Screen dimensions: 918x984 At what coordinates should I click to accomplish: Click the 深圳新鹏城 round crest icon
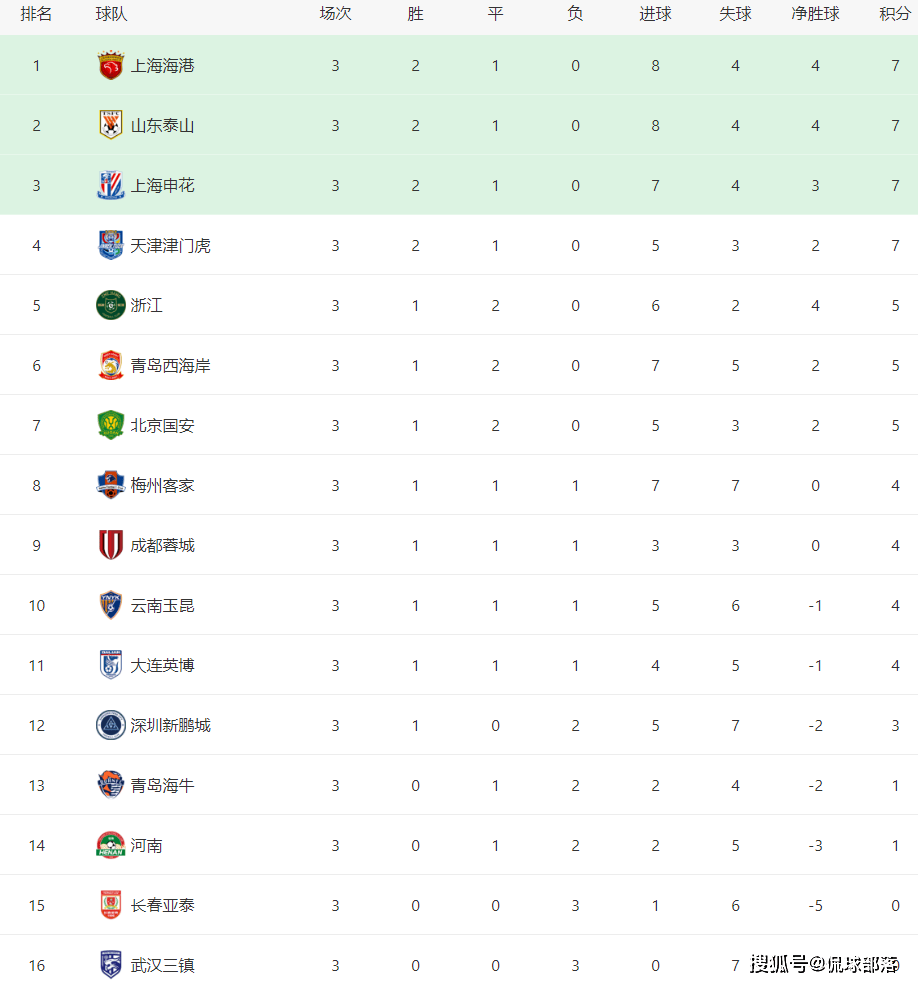(x=111, y=725)
